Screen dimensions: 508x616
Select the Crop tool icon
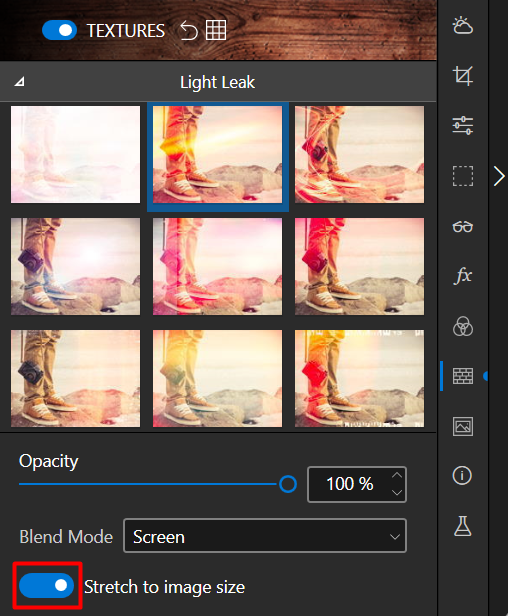(x=462, y=75)
